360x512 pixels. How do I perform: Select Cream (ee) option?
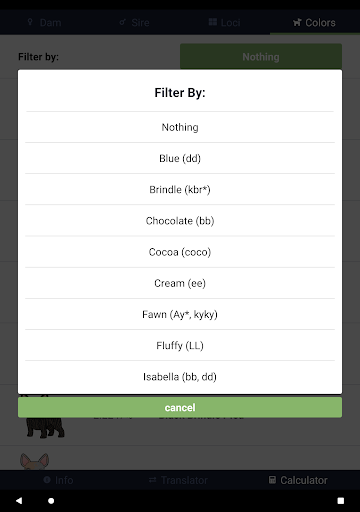click(180, 283)
